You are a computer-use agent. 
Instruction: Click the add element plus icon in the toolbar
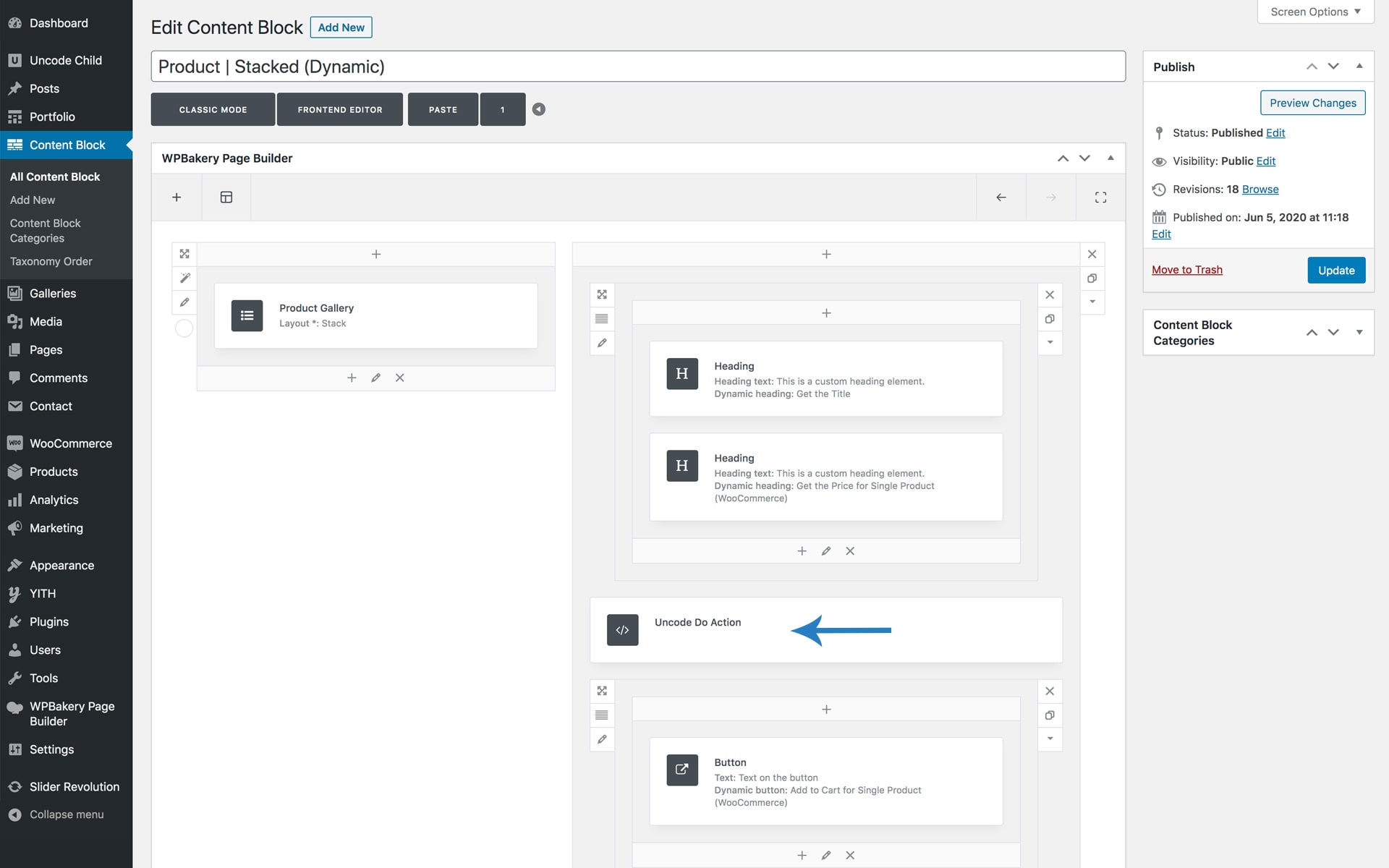click(x=177, y=197)
